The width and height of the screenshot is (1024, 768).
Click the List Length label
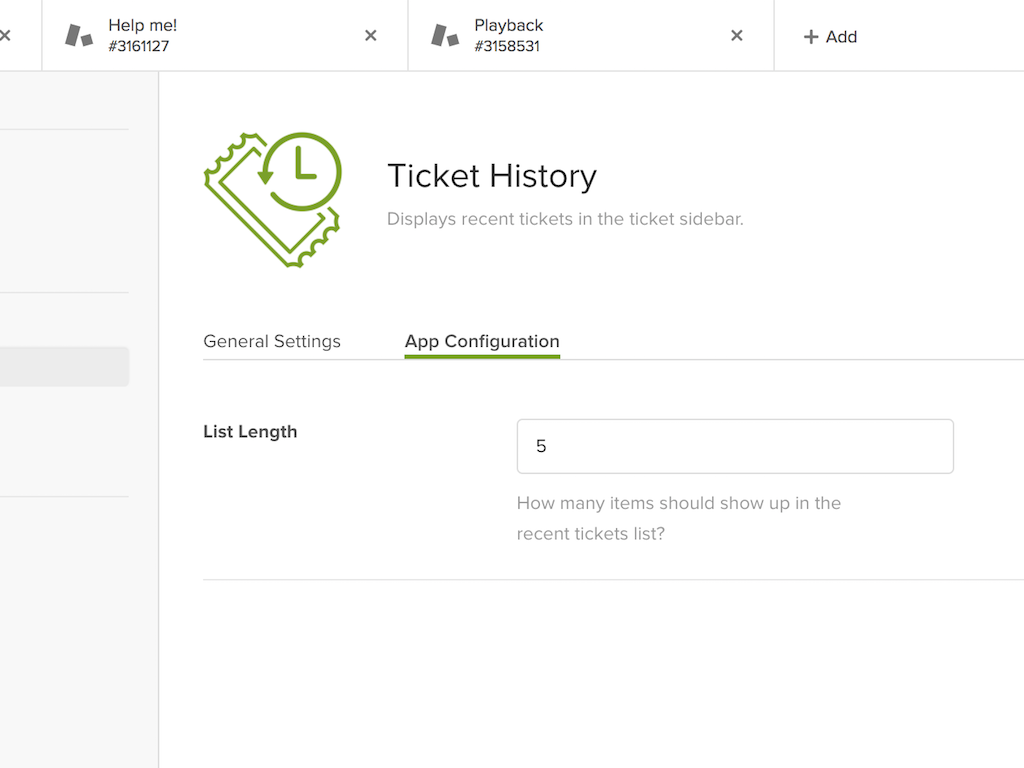250,432
